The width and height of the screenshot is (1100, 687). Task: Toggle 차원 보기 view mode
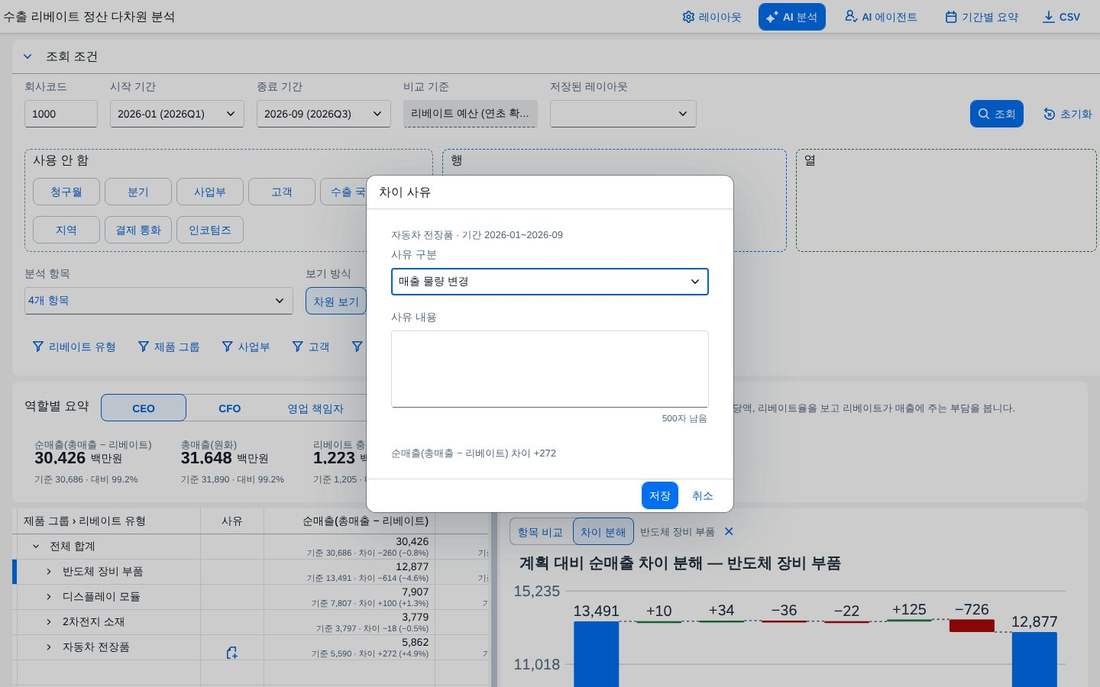tap(336, 301)
